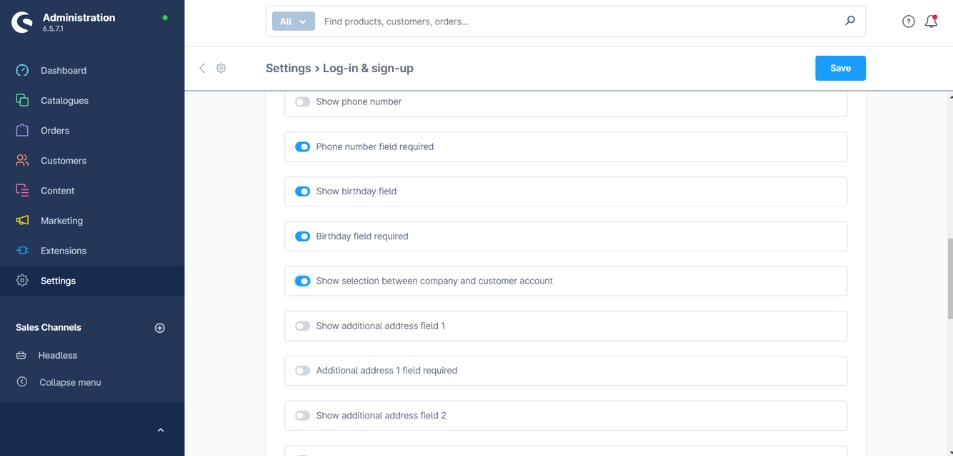The image size is (953, 456).
Task: Expand the bottom user menu chevron
Action: (x=158, y=430)
